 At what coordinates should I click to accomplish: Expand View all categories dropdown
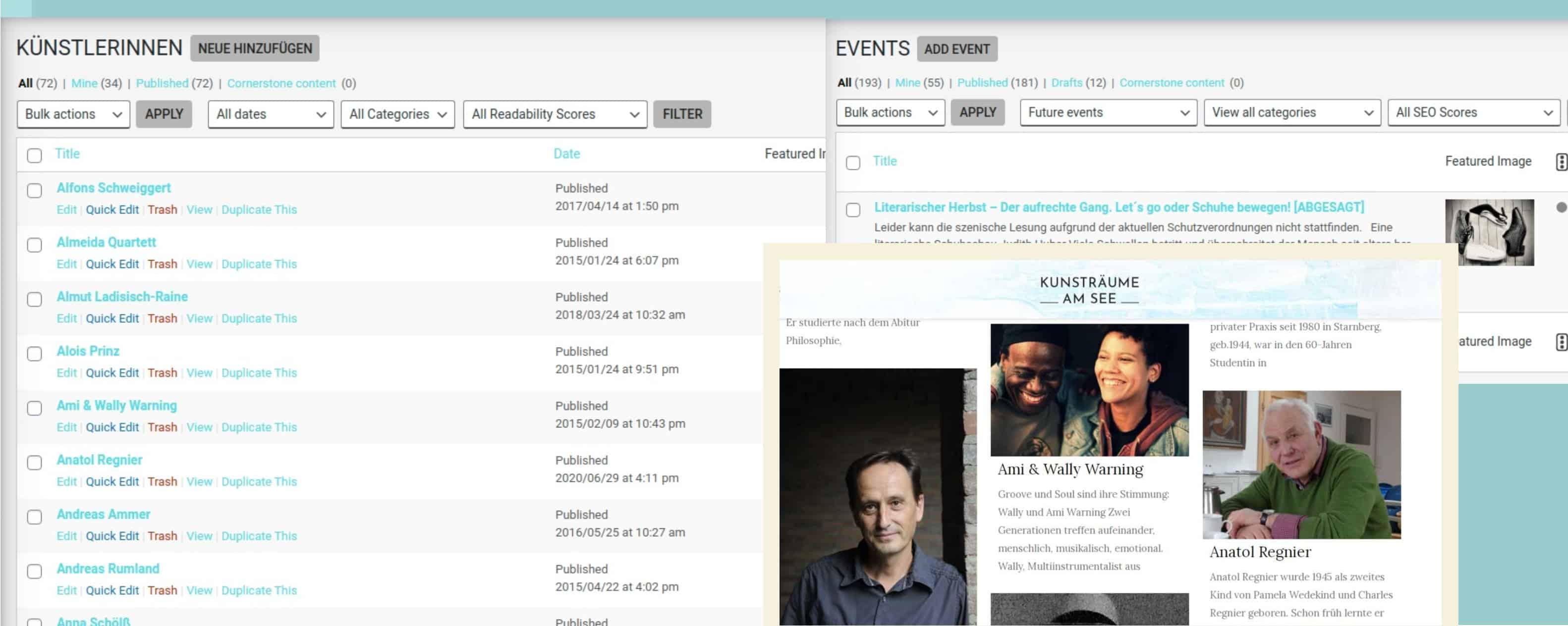pyautogui.click(x=1291, y=112)
